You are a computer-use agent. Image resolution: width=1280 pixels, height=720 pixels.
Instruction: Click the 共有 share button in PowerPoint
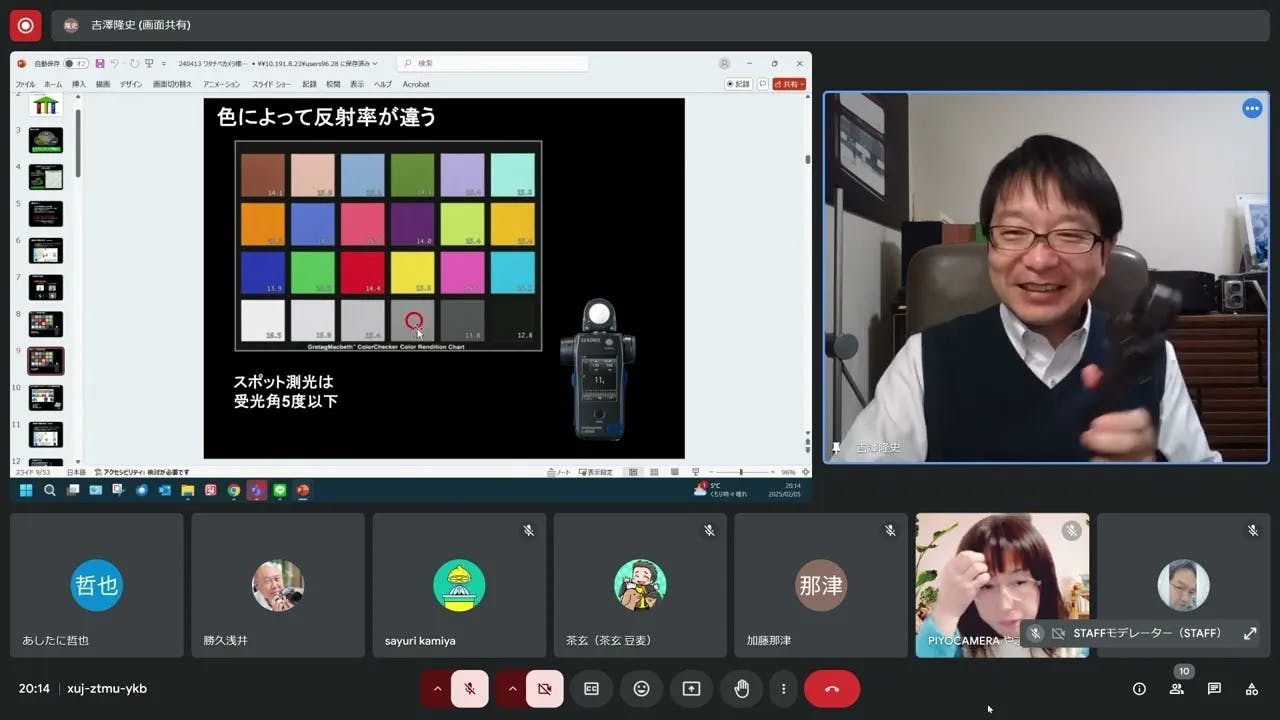coord(789,85)
